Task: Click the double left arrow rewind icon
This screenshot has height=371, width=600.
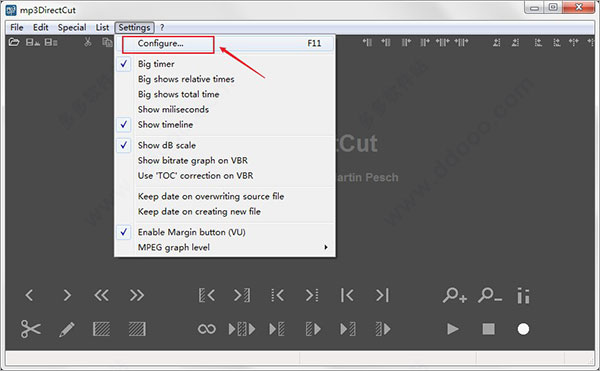Action: pos(101,295)
